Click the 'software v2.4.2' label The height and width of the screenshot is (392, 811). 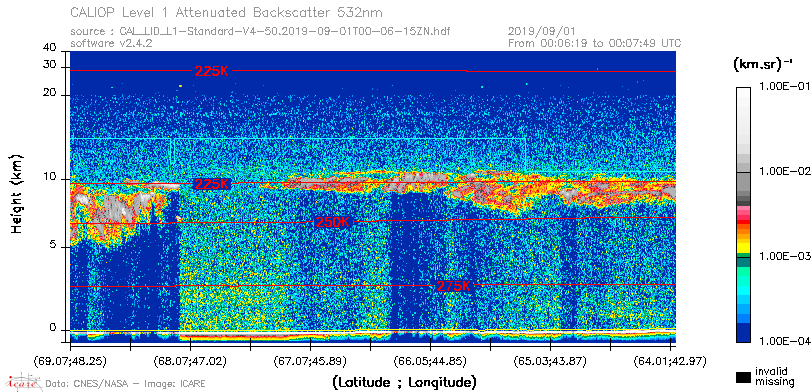[x=111, y=43]
